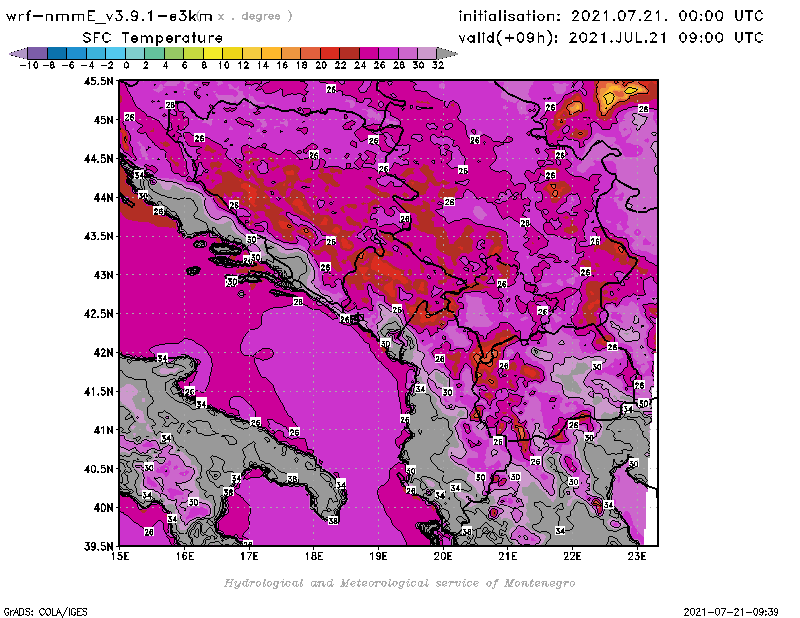Click the "15E" longitude label
The width and height of the screenshot is (800, 618).
click(120, 556)
